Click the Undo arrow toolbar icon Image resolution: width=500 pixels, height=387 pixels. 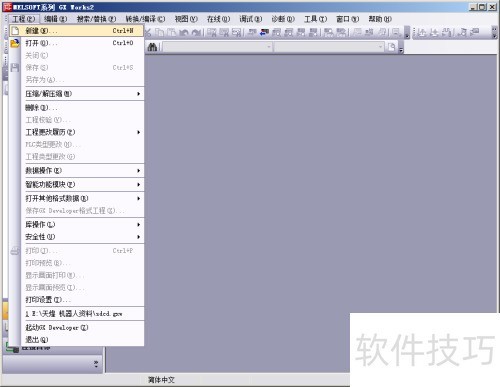[184, 32]
